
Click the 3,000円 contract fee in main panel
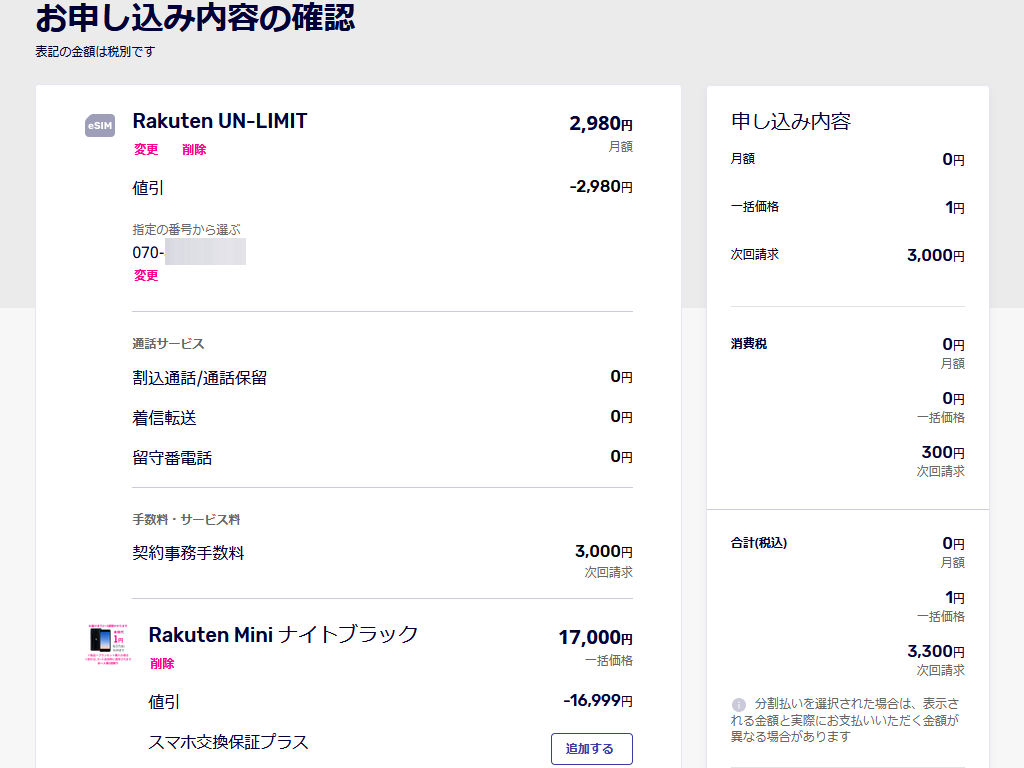coord(604,552)
